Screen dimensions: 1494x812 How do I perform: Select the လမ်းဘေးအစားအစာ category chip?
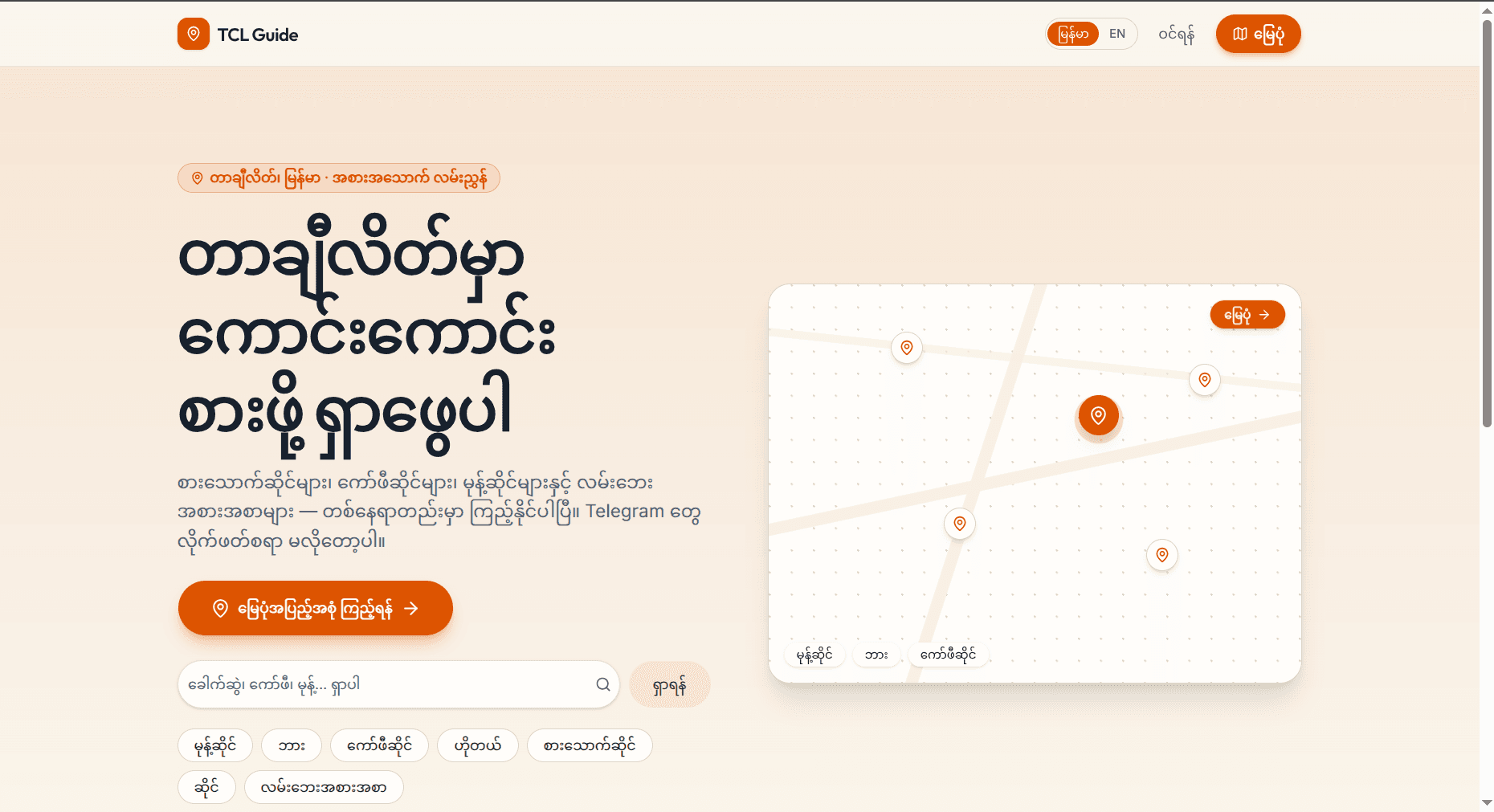tap(324, 787)
